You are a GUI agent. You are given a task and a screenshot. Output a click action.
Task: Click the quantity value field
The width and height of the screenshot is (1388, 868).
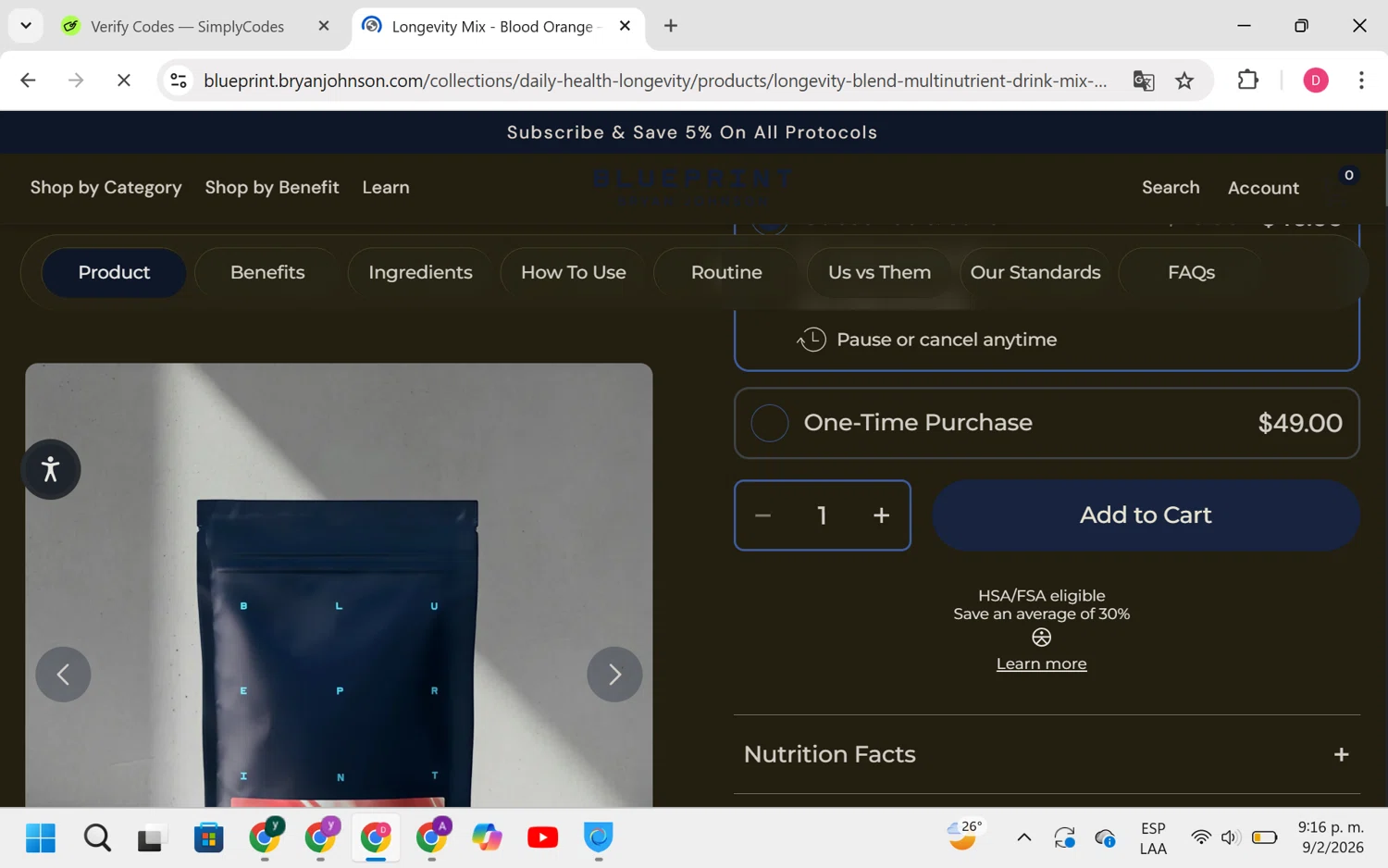822,515
